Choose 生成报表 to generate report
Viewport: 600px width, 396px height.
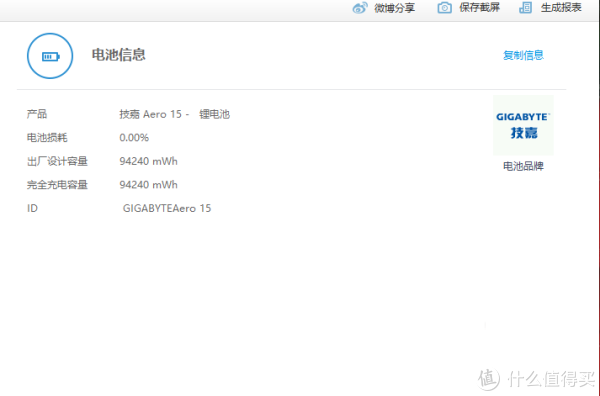coord(561,7)
